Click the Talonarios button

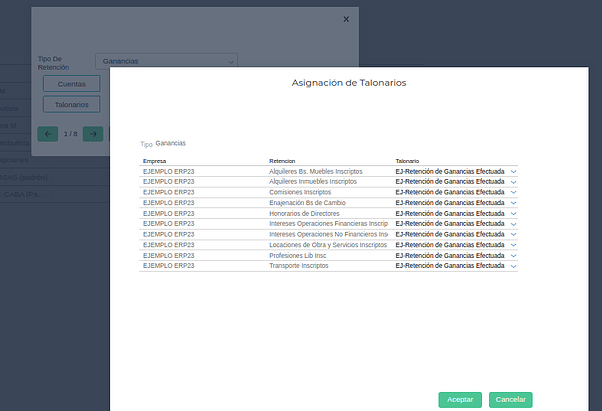pyautogui.click(x=71, y=104)
